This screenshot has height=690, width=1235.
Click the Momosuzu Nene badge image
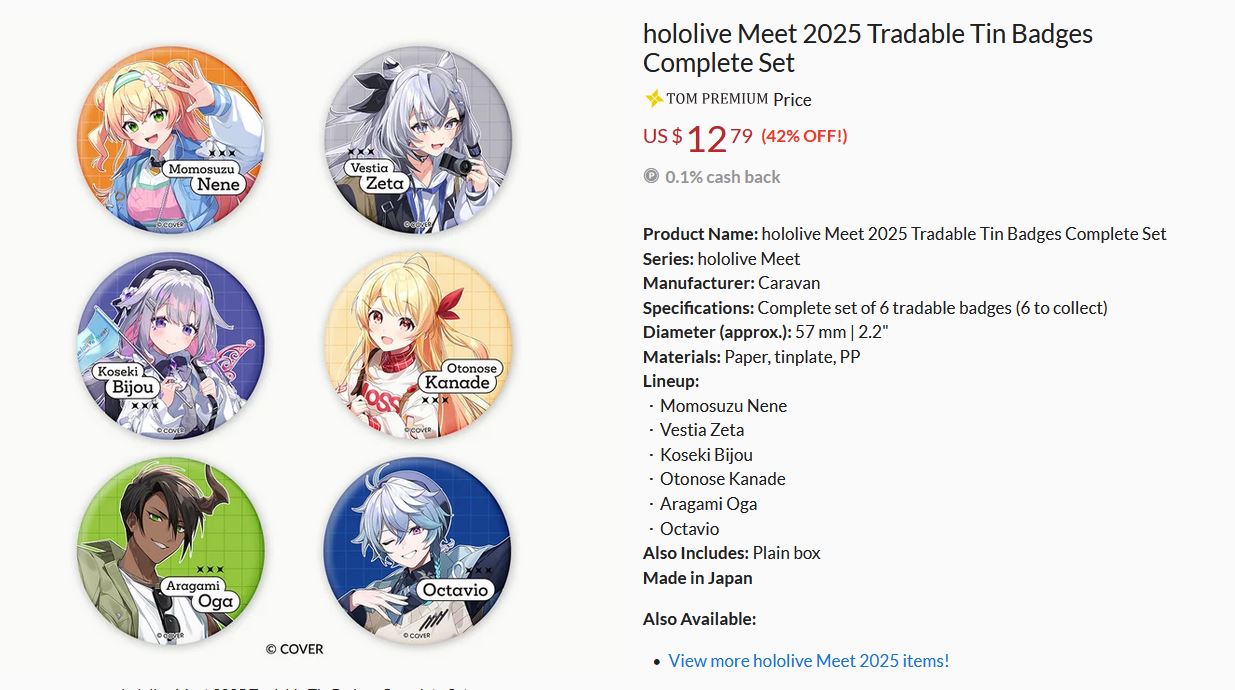click(171, 139)
